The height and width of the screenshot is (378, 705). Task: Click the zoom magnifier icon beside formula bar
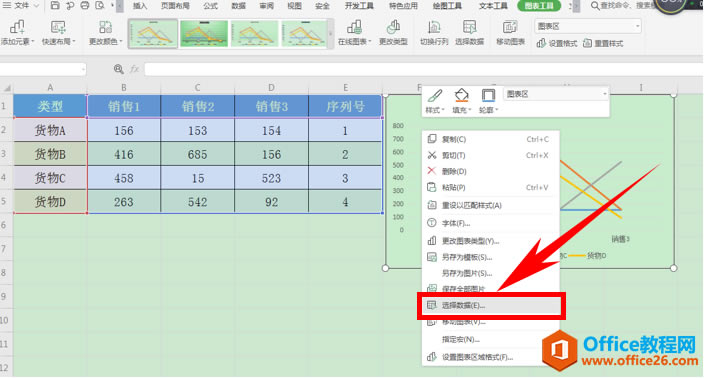(119, 69)
